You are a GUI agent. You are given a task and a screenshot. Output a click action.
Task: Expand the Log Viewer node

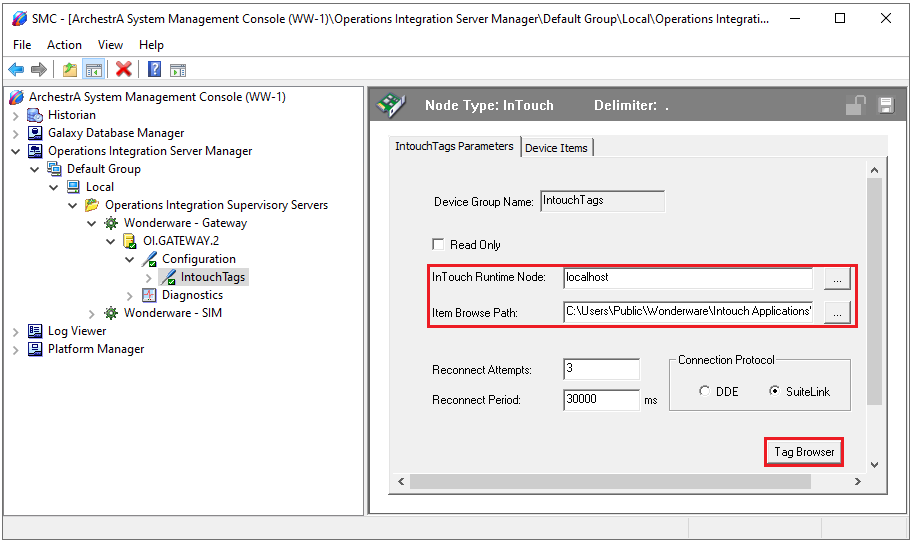pos(16,332)
